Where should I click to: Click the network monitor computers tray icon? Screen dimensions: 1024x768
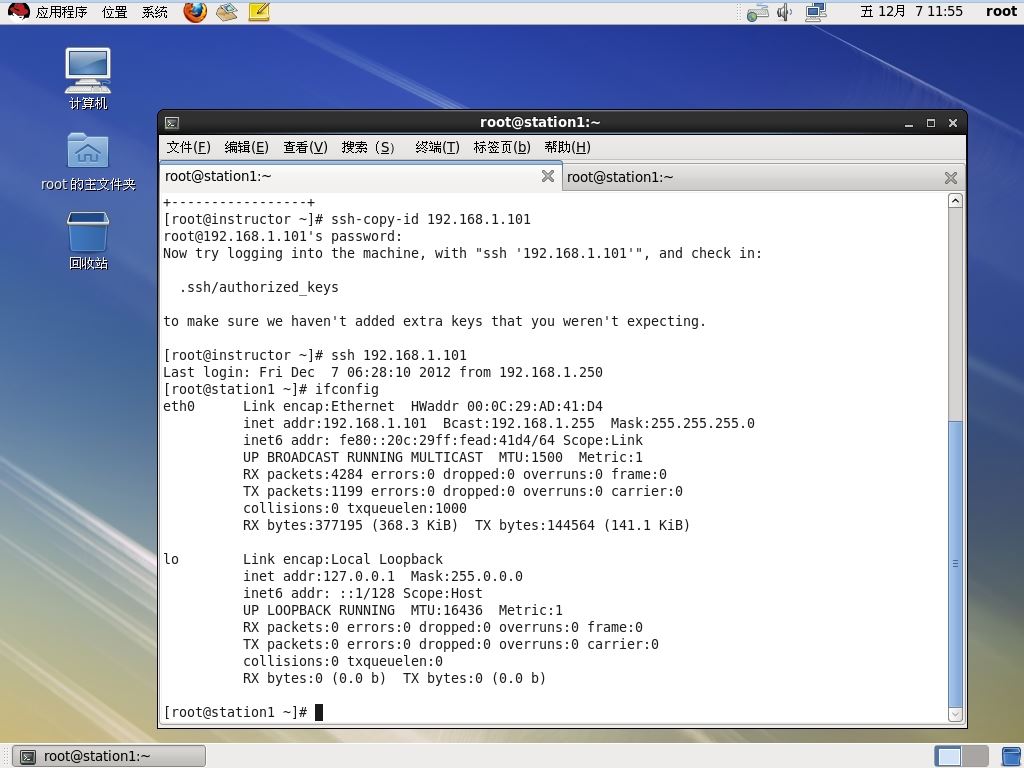[816, 12]
